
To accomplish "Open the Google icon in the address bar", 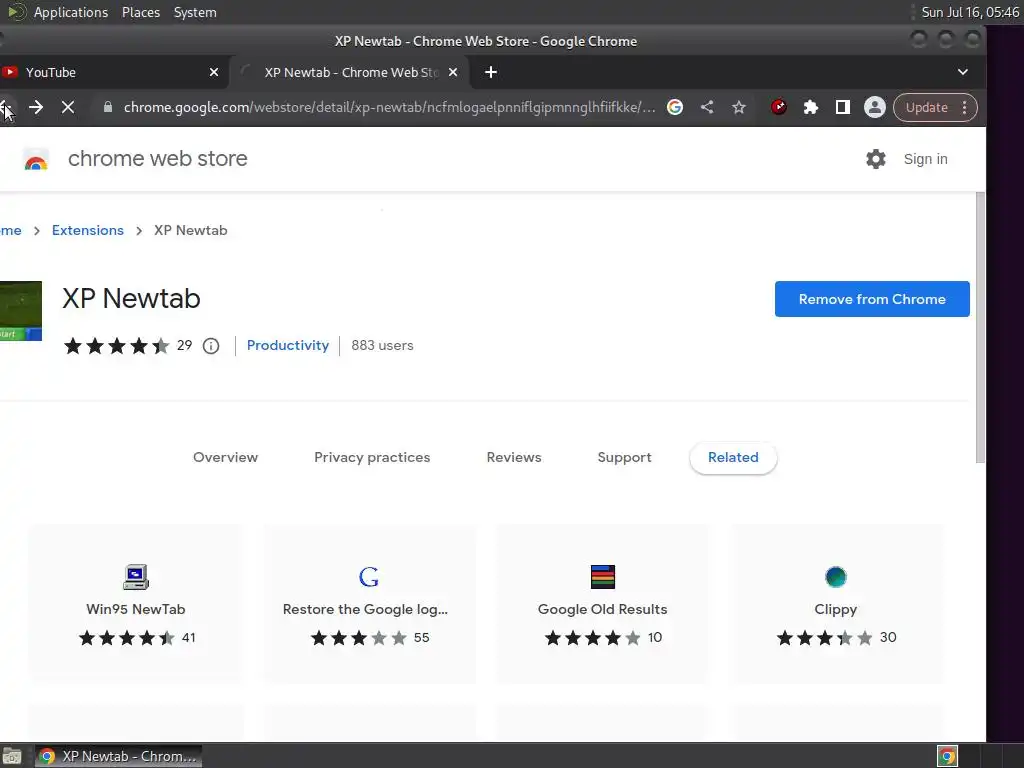I will coord(675,107).
